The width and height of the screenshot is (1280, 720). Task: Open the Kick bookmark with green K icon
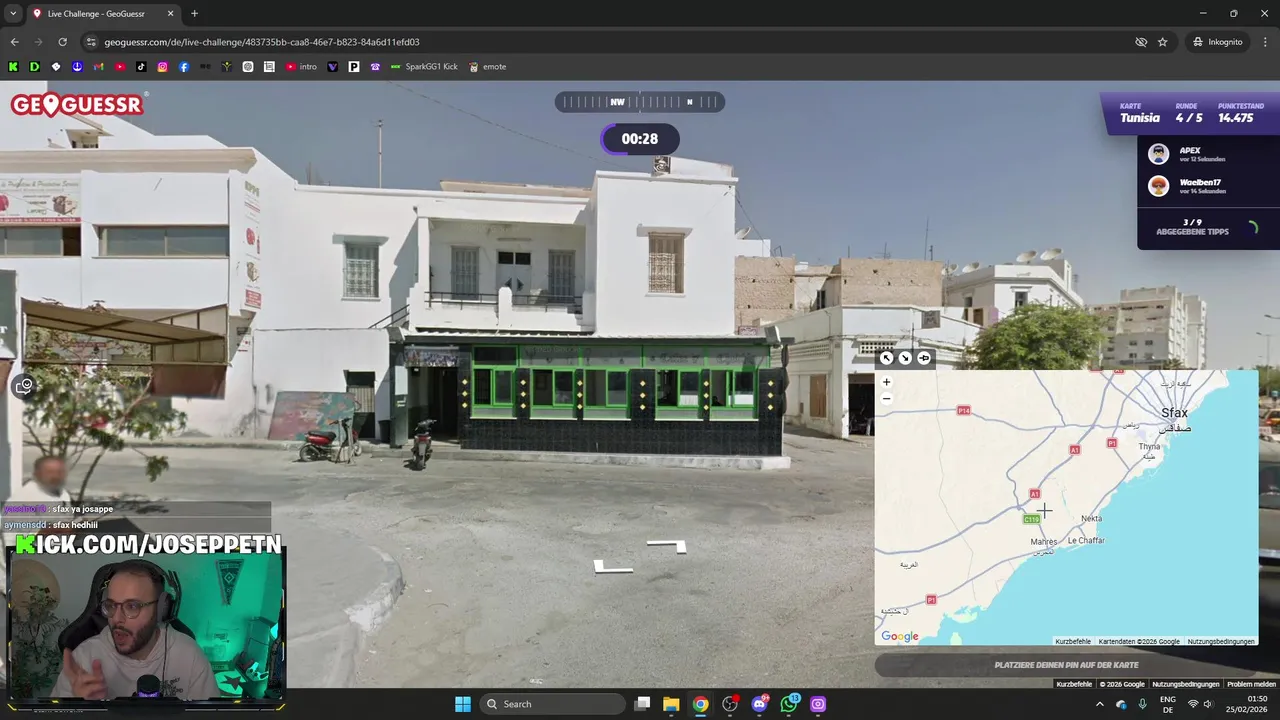(13, 67)
